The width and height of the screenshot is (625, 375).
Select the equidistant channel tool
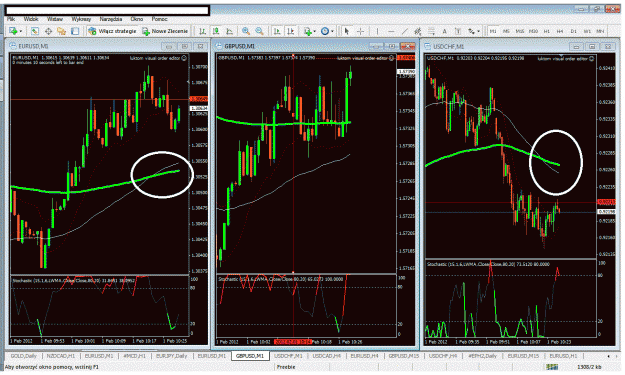pyautogui.click(x=417, y=31)
